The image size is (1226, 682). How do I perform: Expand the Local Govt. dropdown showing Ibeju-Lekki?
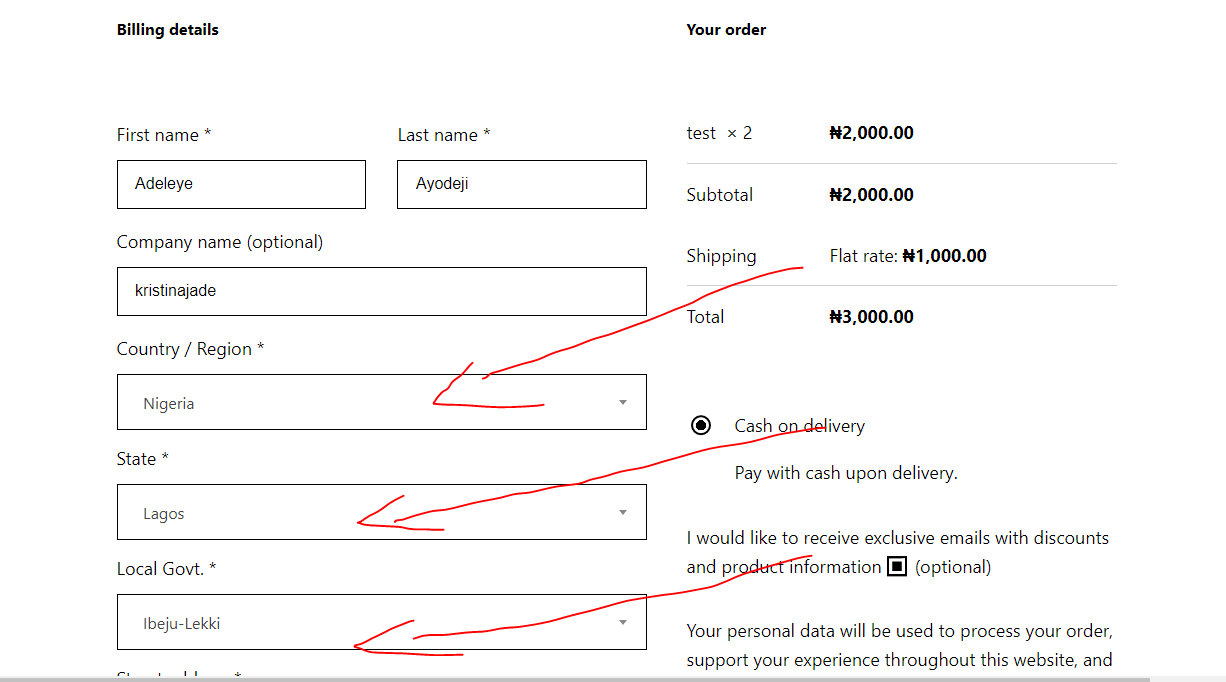tap(382, 622)
